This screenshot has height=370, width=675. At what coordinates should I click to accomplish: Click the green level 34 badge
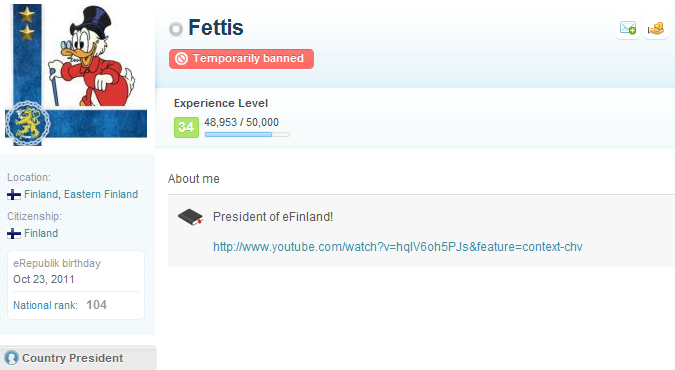(186, 127)
